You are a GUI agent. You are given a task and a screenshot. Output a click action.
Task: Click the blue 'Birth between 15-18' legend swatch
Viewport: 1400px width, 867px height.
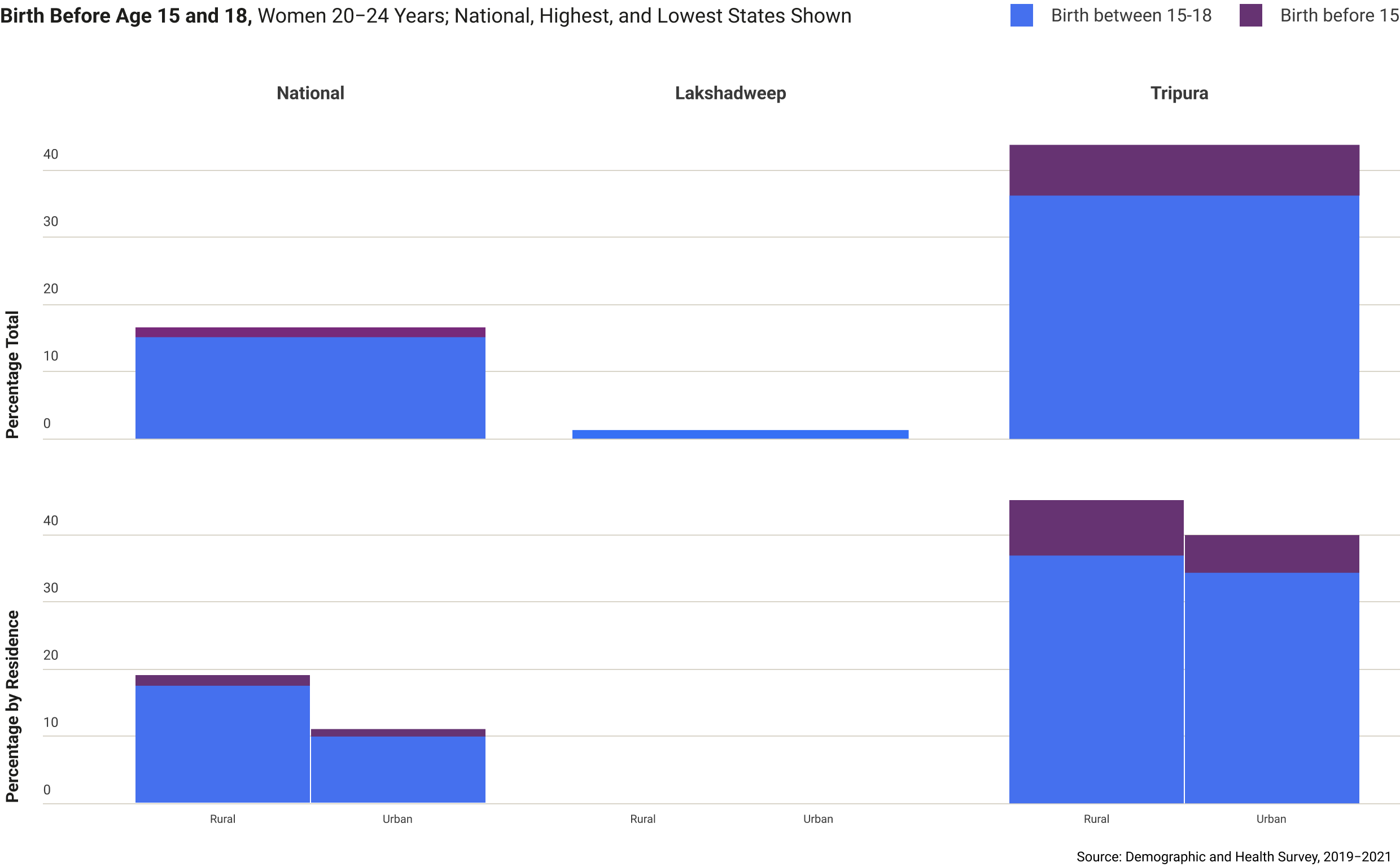tap(1021, 15)
